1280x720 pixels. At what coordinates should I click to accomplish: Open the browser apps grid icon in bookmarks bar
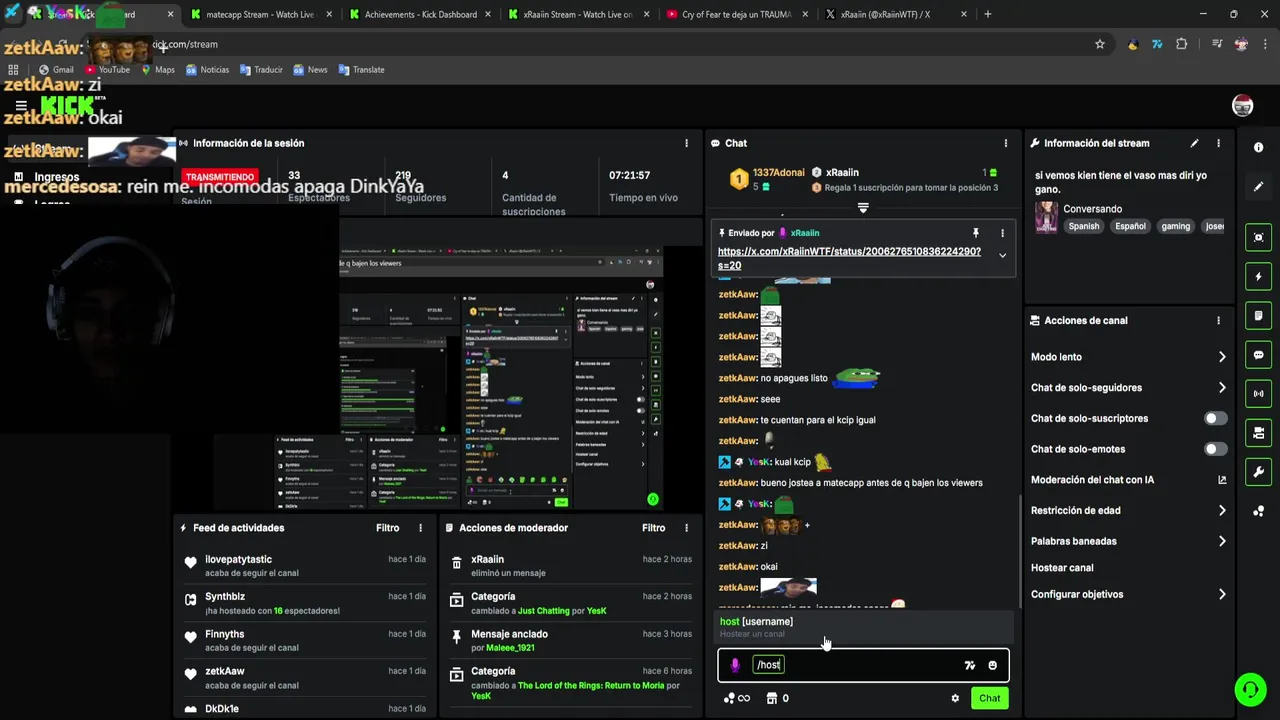click(13, 70)
